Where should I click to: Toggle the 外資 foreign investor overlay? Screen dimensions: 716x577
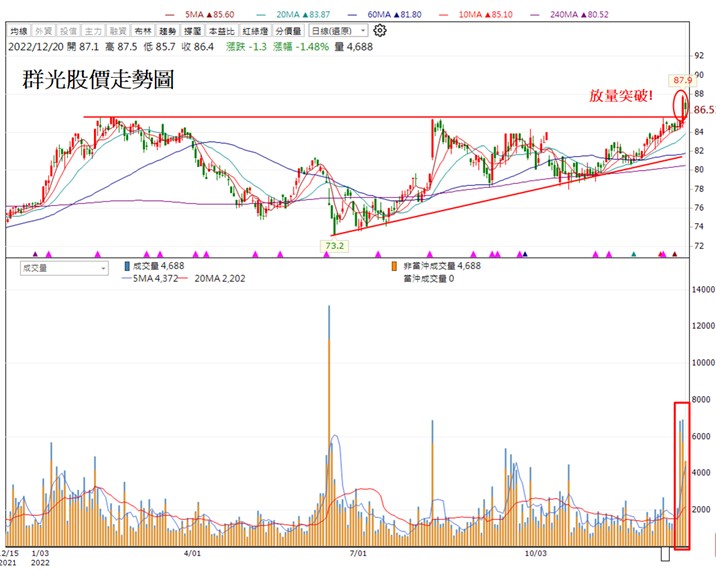(x=44, y=31)
